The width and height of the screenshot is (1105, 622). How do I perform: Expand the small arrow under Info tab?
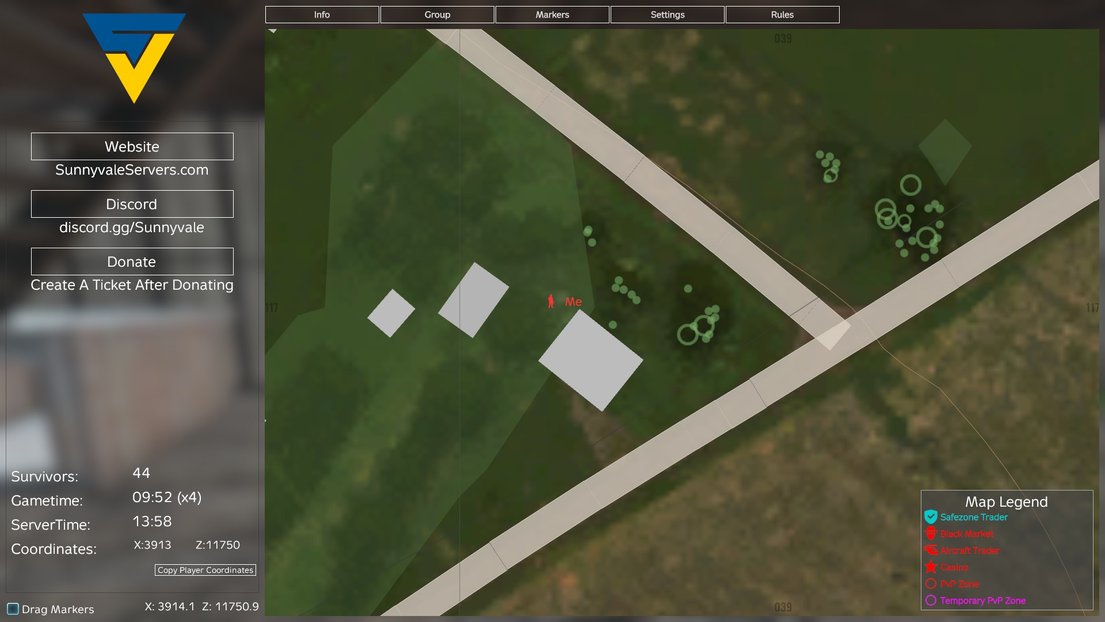pyautogui.click(x=273, y=31)
